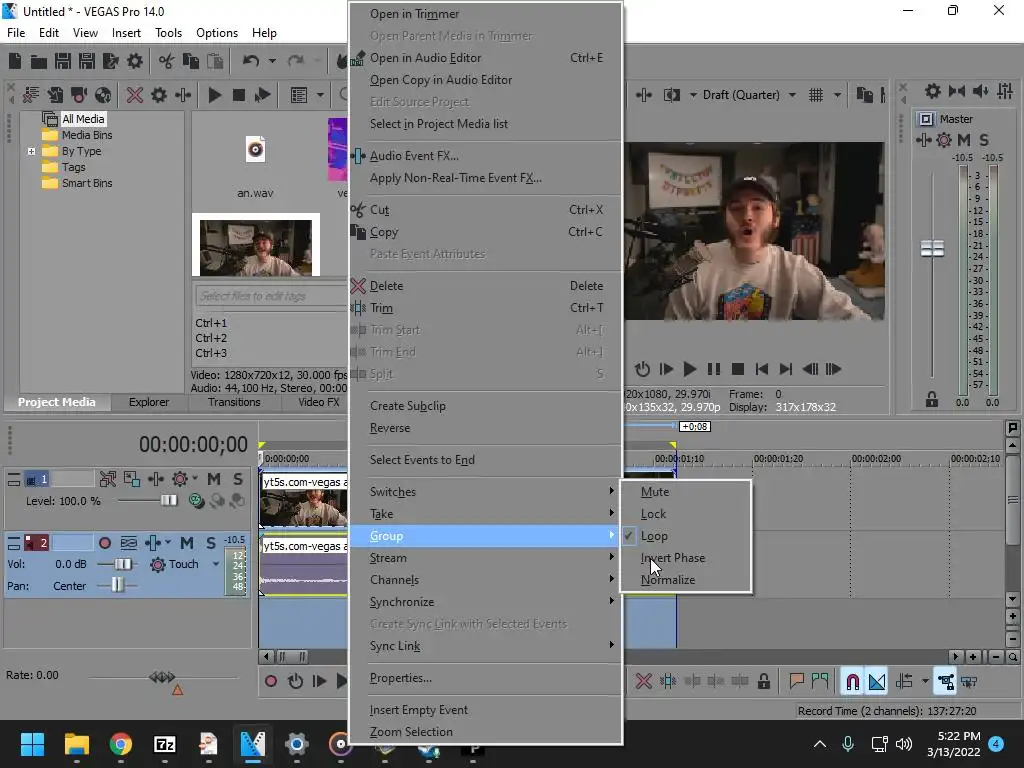This screenshot has width=1024, height=768.
Task: Toggle preview overlays grid icon
Action: pyautogui.click(x=816, y=95)
